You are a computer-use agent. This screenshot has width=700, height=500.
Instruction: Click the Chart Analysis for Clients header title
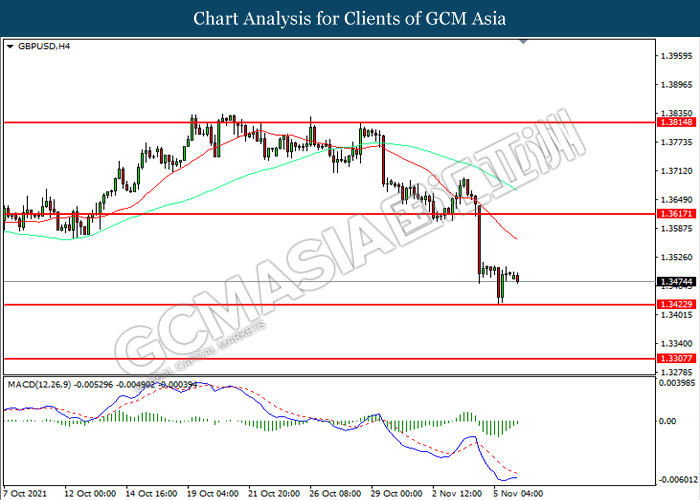pyautogui.click(x=350, y=19)
